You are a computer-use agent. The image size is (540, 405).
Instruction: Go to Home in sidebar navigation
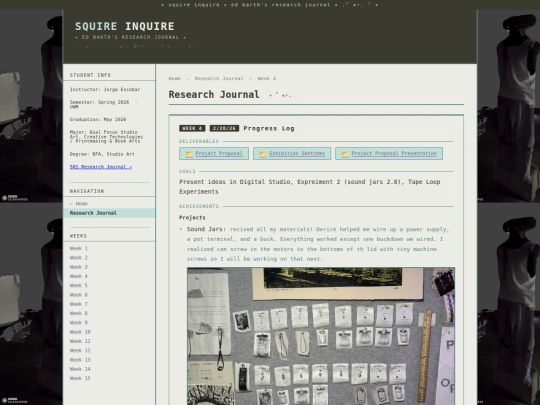(79, 204)
